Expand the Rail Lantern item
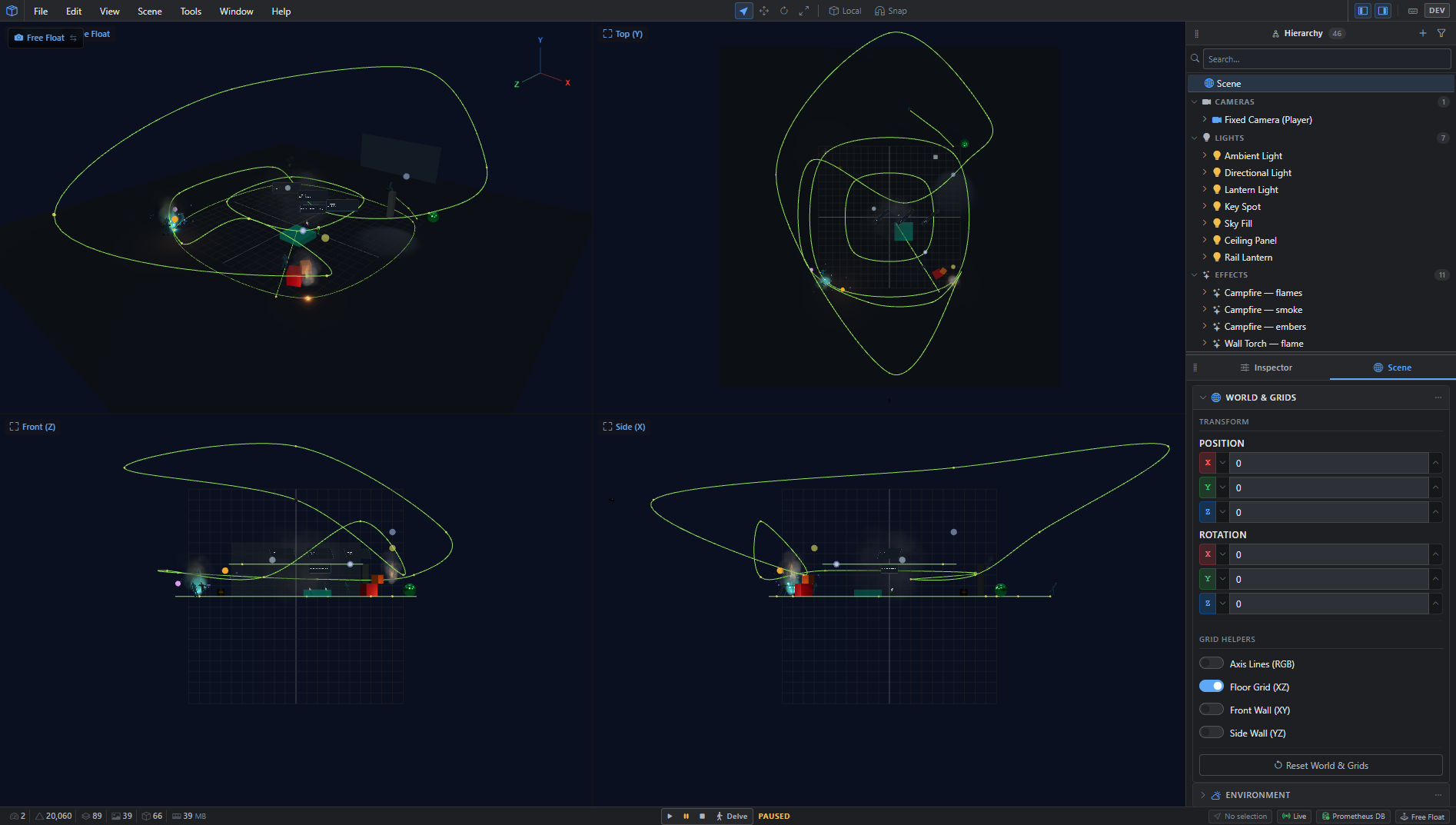The image size is (1456, 825). (x=1205, y=257)
